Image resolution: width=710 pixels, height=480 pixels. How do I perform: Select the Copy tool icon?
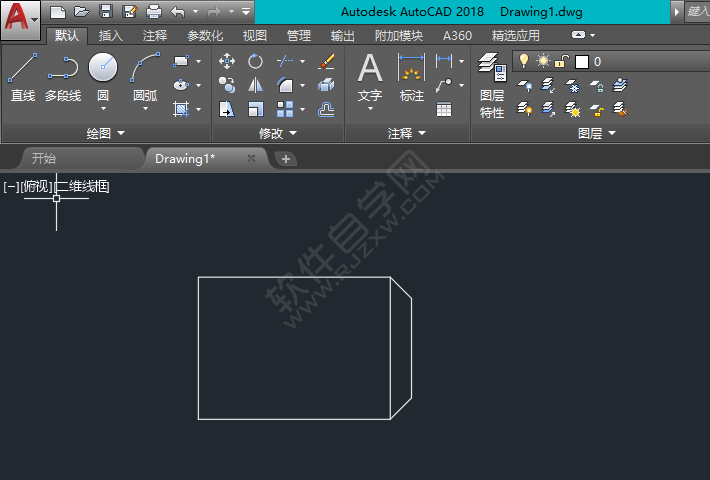pyautogui.click(x=227, y=85)
